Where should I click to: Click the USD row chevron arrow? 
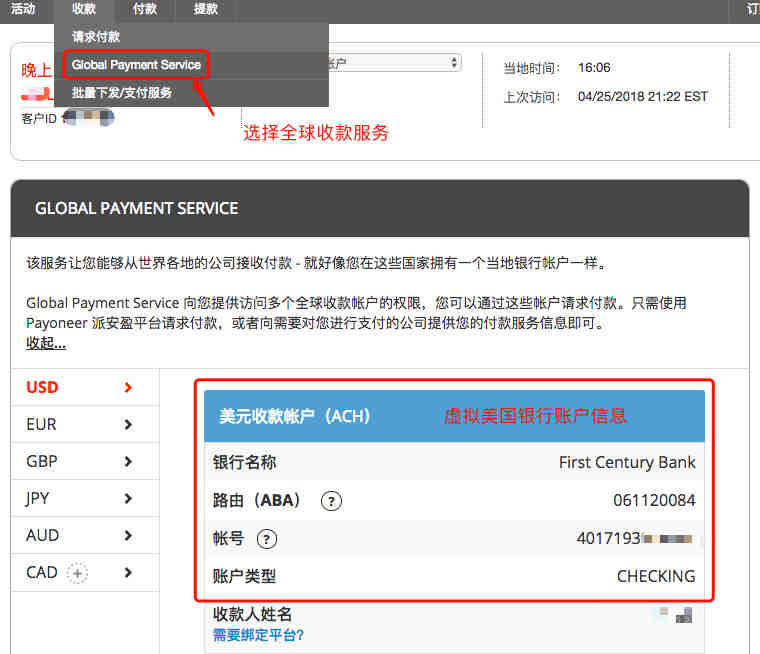click(128, 387)
